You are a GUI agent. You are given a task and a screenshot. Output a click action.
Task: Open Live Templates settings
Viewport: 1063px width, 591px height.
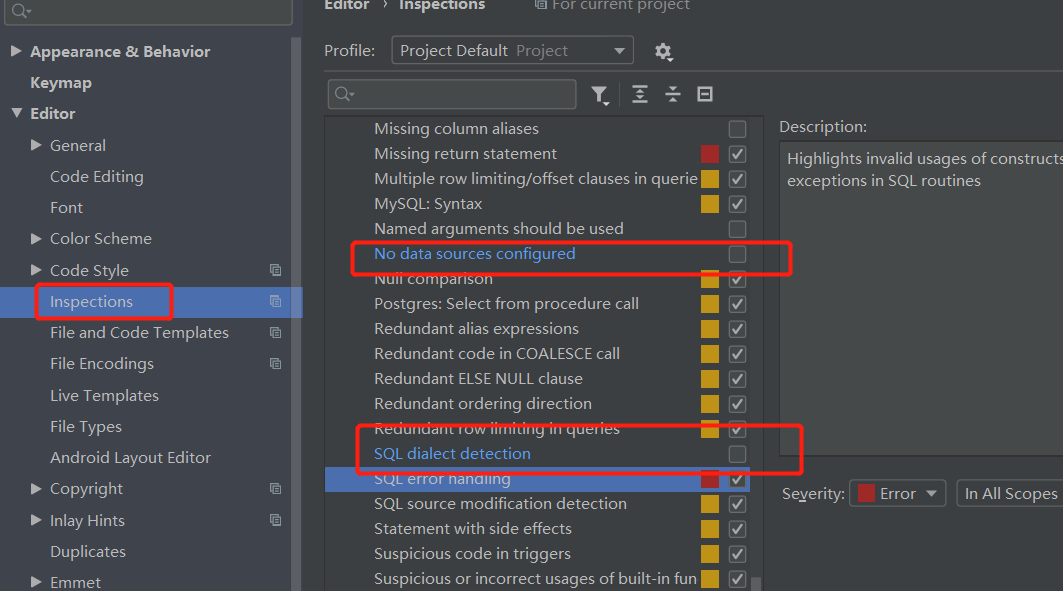pyautogui.click(x=104, y=395)
